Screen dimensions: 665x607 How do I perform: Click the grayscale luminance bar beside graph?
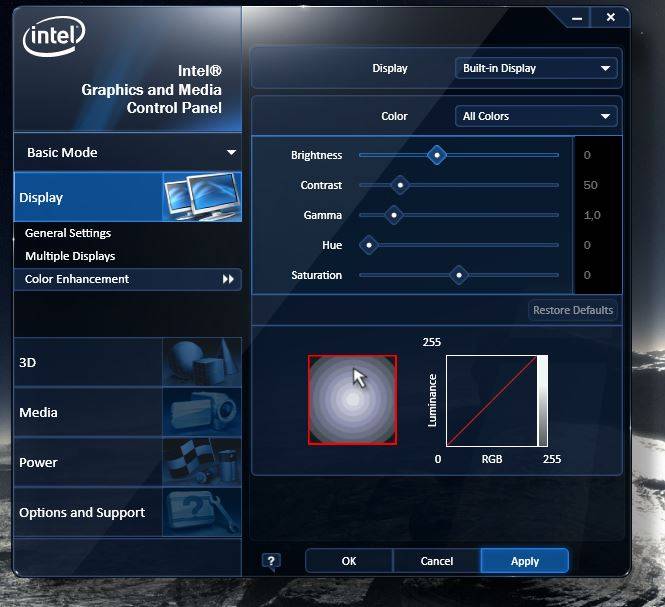pyautogui.click(x=543, y=401)
